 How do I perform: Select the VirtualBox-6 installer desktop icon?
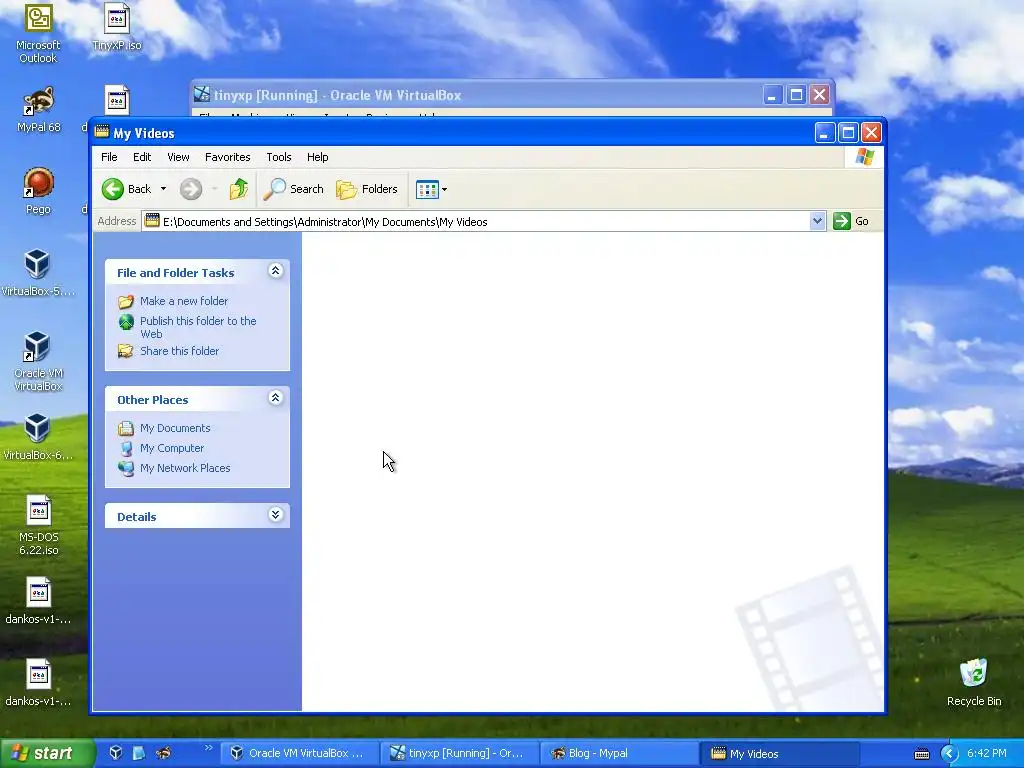tap(38, 437)
